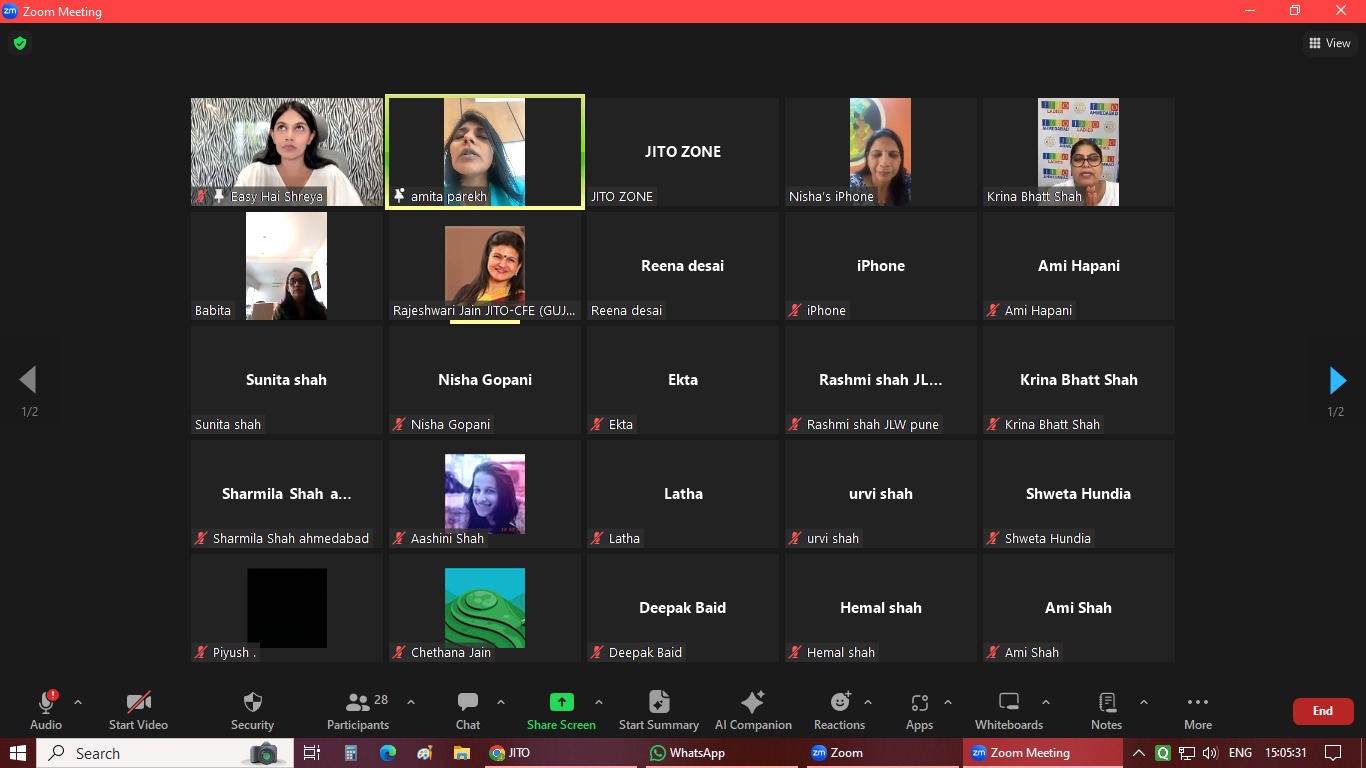Select the Easy Hai Shreya video tile
Screen dimensions: 1366x768
pyautogui.click(x=287, y=152)
